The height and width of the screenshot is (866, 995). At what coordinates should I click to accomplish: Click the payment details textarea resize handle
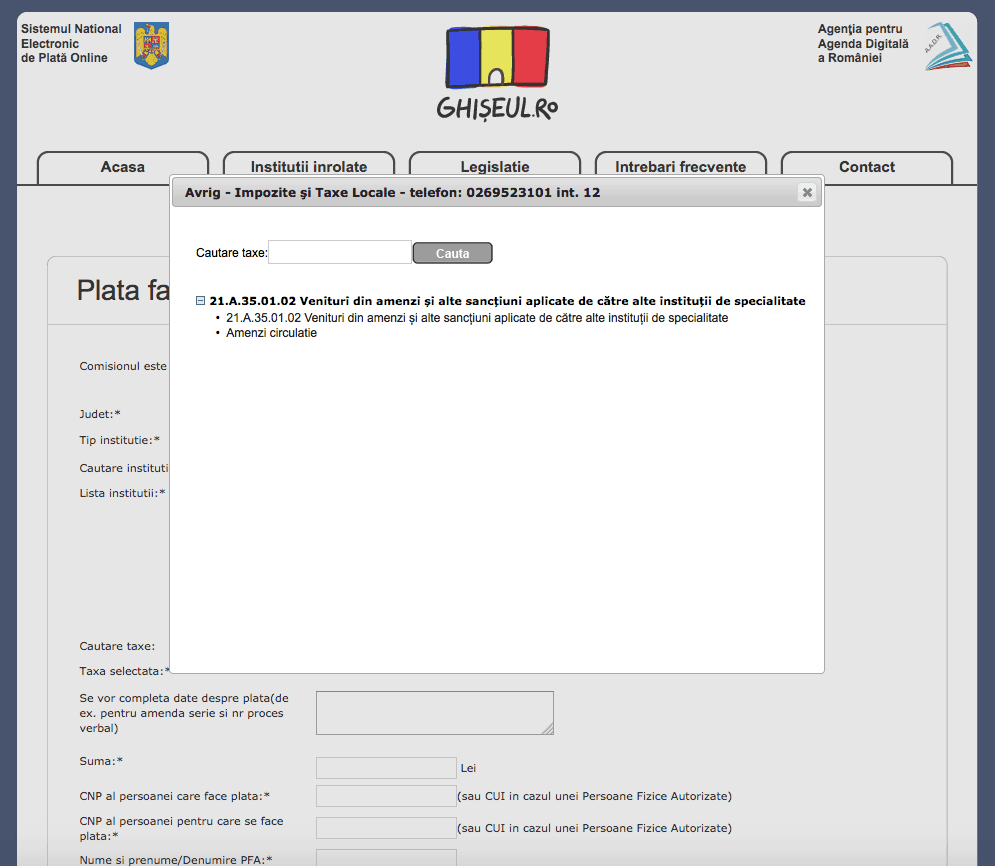pyautogui.click(x=547, y=729)
